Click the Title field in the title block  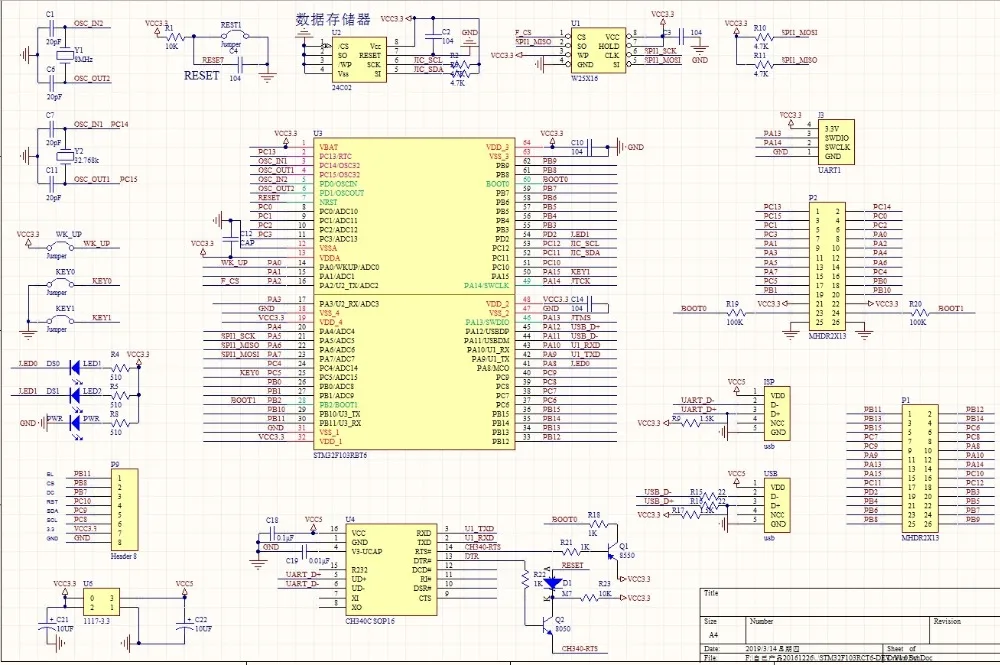point(712,593)
